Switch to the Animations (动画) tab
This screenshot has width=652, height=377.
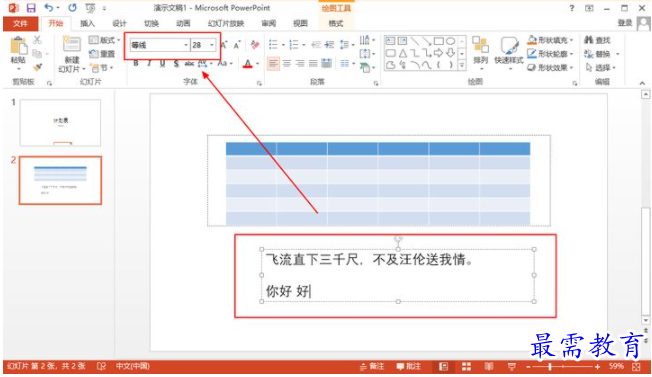point(183,24)
